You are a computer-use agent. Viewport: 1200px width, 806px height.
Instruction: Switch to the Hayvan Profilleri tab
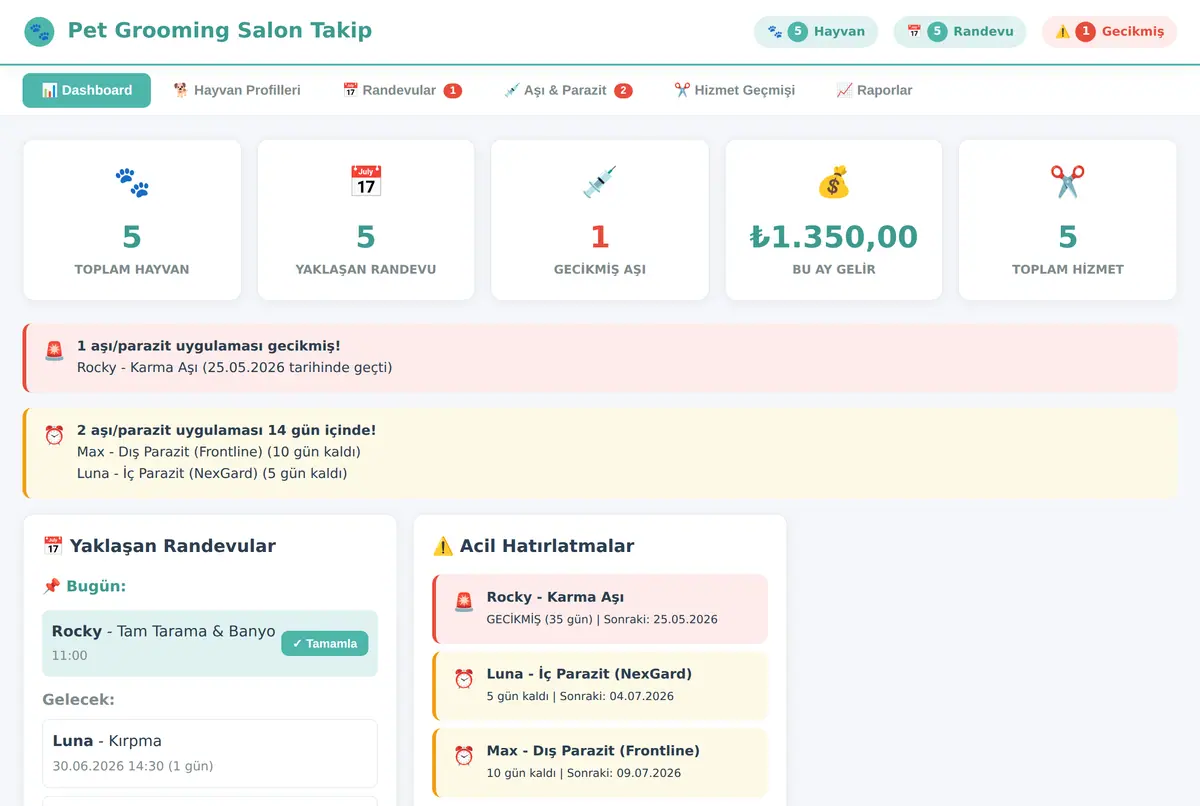tap(237, 90)
